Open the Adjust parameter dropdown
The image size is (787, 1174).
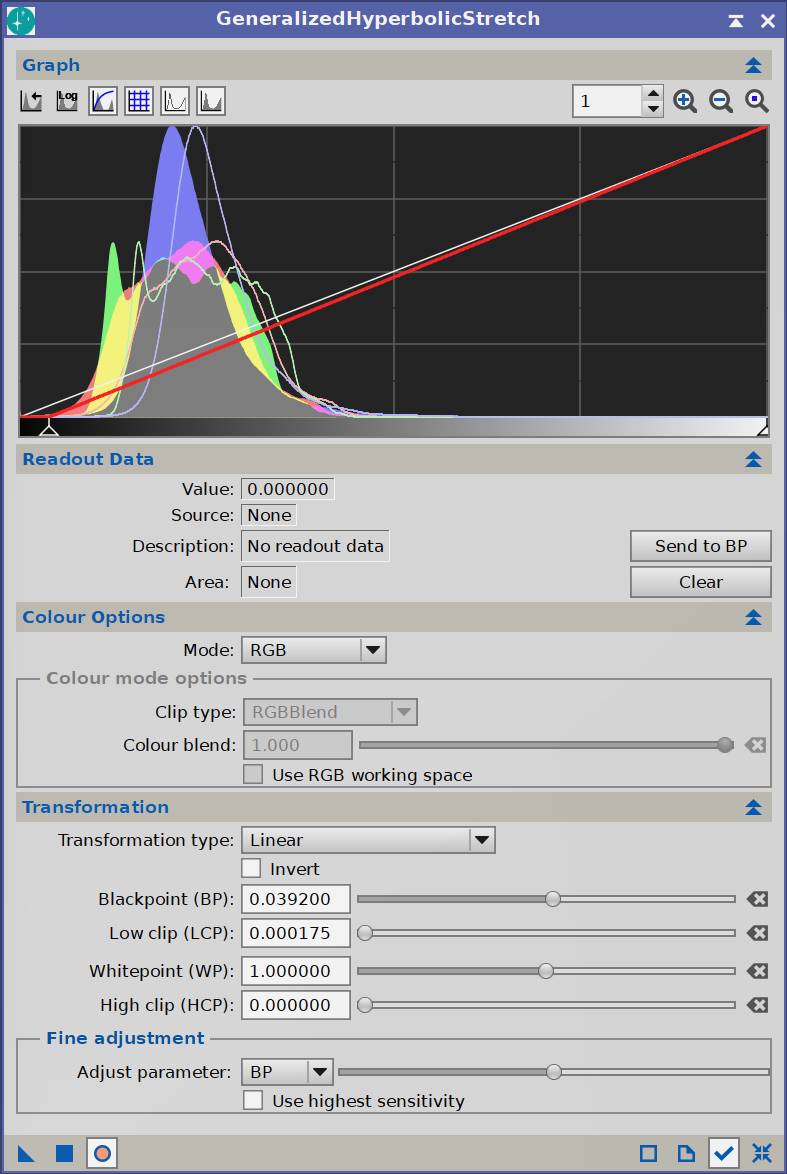287,1072
